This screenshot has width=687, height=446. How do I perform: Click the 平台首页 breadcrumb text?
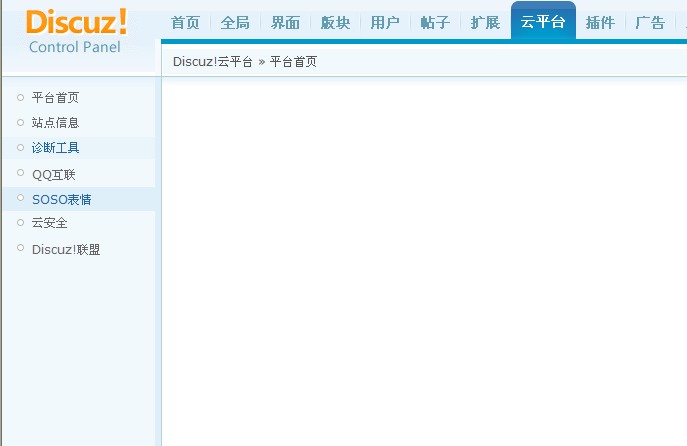click(293, 61)
